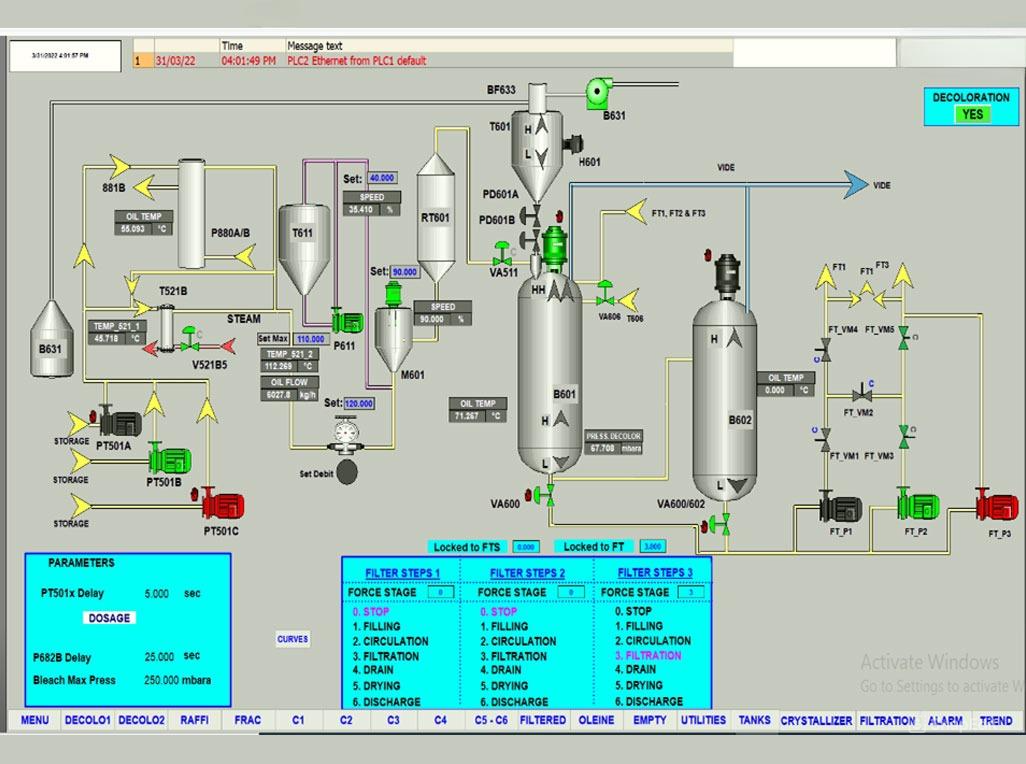The image size is (1026, 764).
Task: Switch to the ALARM screen tab
Action: pyautogui.click(x=944, y=720)
